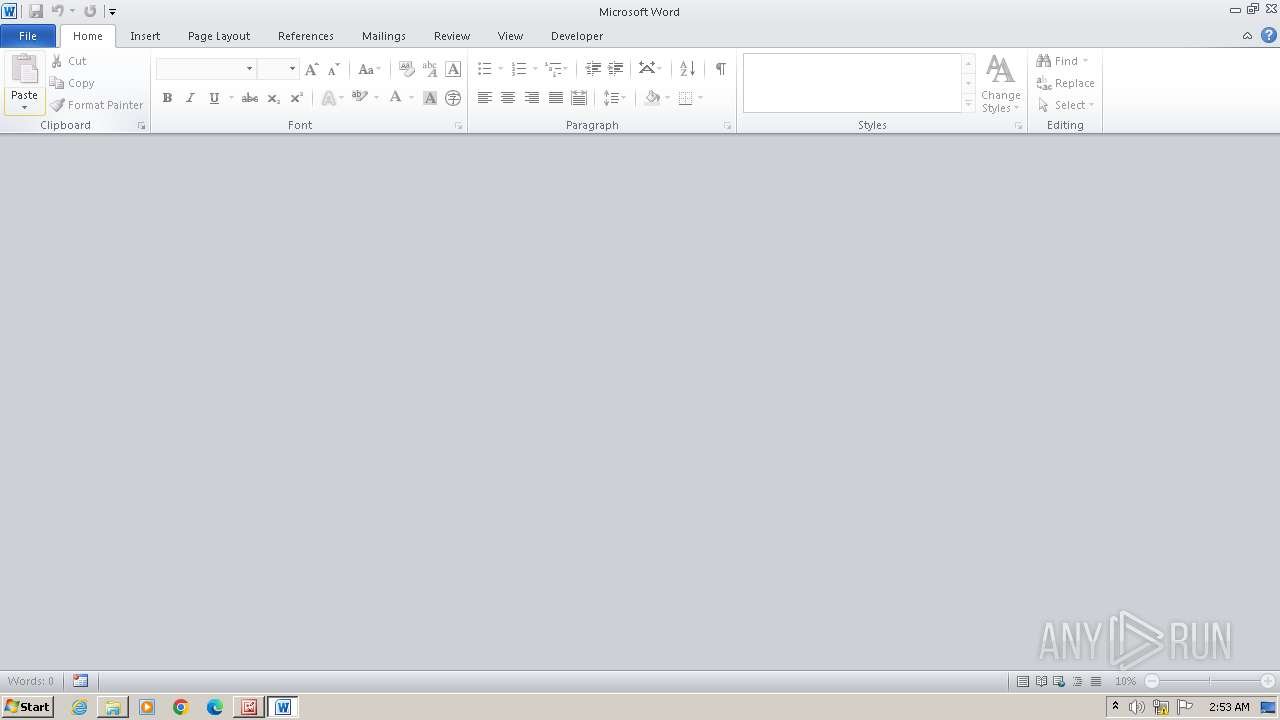Switch to the Review tab

(452, 36)
